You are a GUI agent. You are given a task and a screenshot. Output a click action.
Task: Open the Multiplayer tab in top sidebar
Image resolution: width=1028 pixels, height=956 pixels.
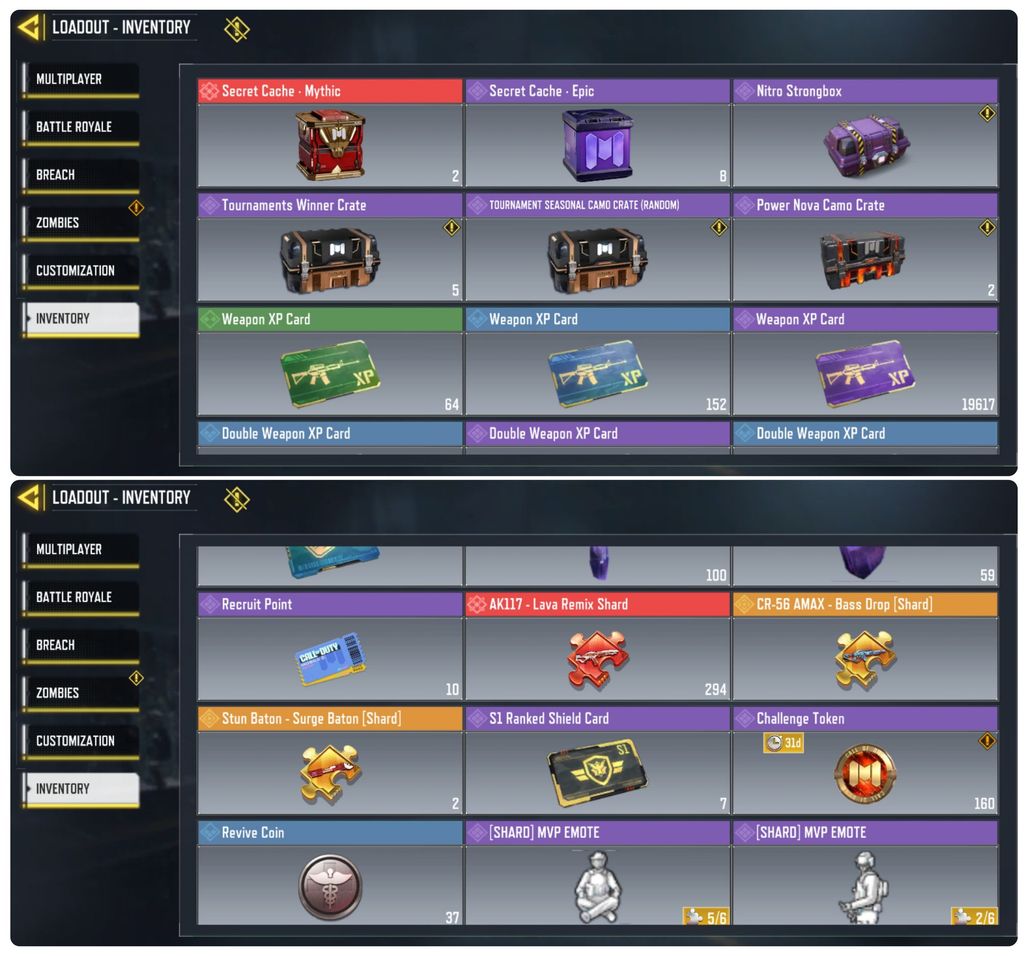coord(81,79)
